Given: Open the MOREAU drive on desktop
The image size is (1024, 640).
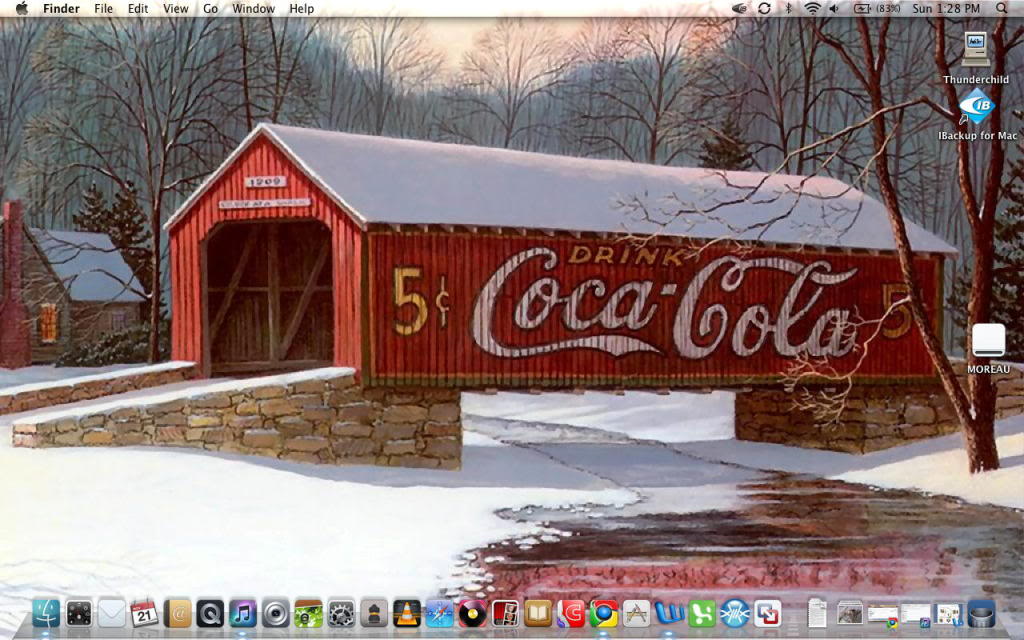Looking at the screenshot, I should tap(989, 340).
